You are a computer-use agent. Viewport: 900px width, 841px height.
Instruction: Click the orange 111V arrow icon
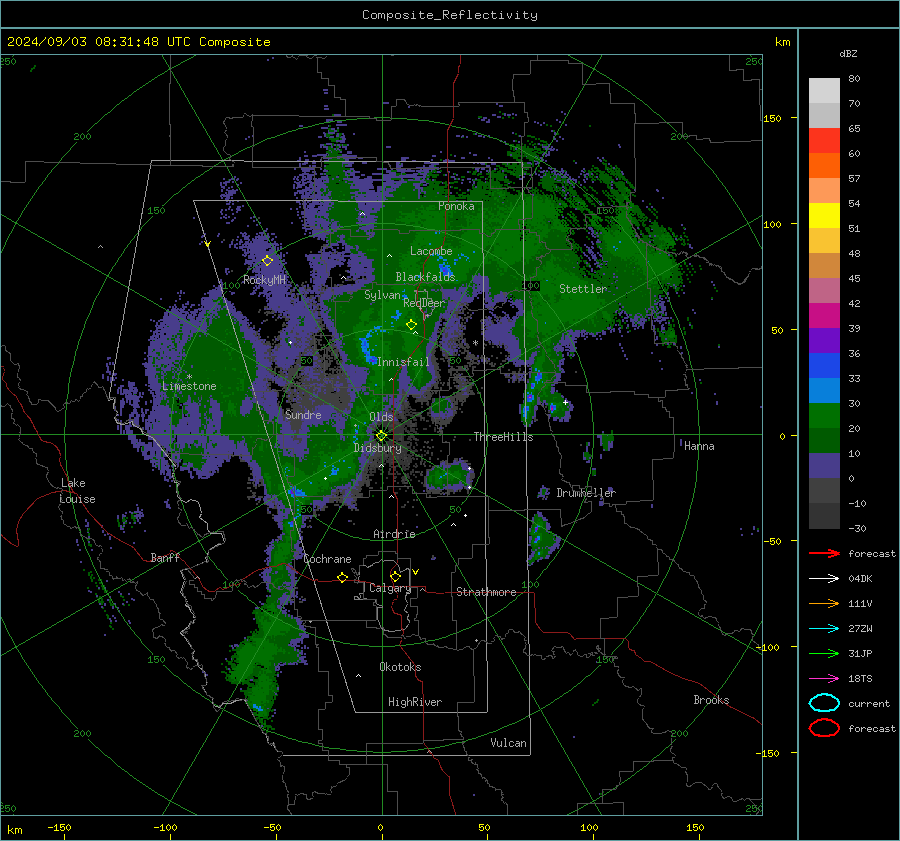(824, 603)
